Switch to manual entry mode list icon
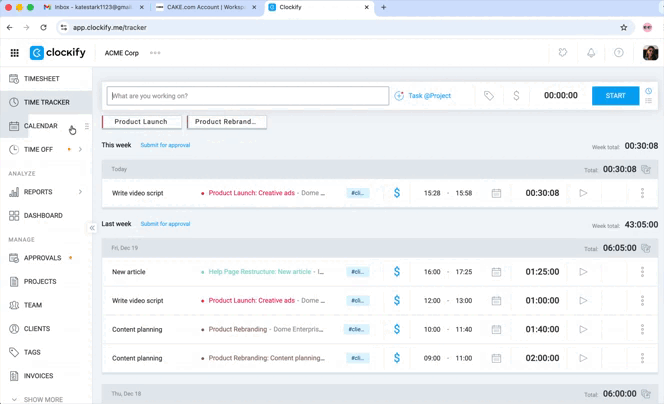Screen dimensions: 664x404 pyautogui.click(x=648, y=101)
